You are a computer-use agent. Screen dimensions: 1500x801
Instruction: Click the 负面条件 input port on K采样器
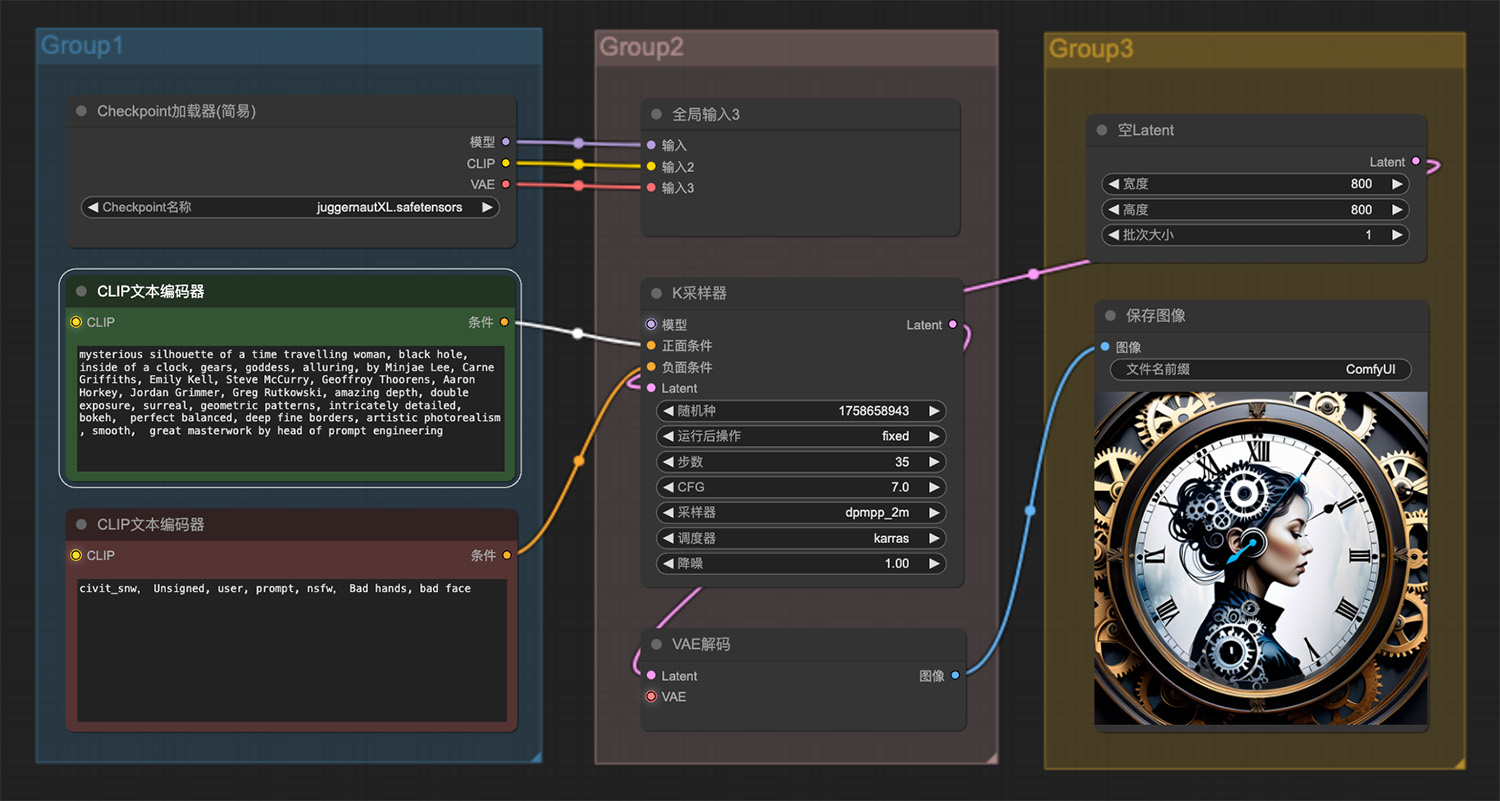[x=652, y=367]
